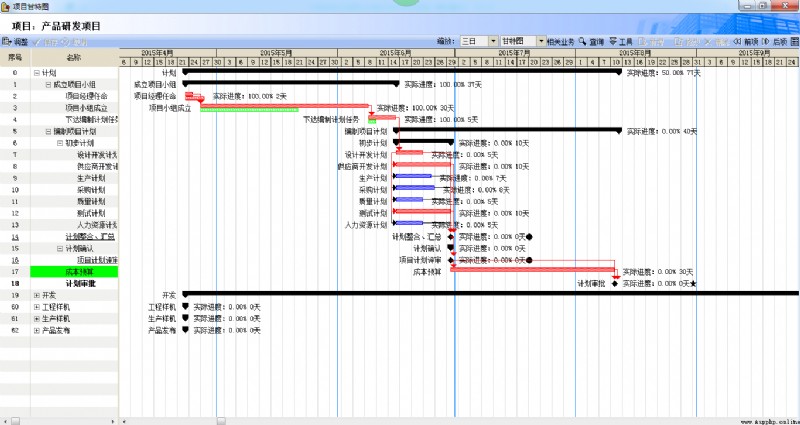Image resolution: width=800 pixels, height=425 pixels.
Task: Click the chart horizontal scrollbar thumb
Action: click(221, 421)
